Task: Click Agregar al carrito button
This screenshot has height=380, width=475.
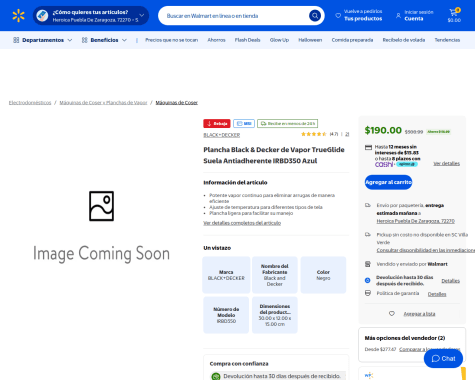Action: click(388, 182)
